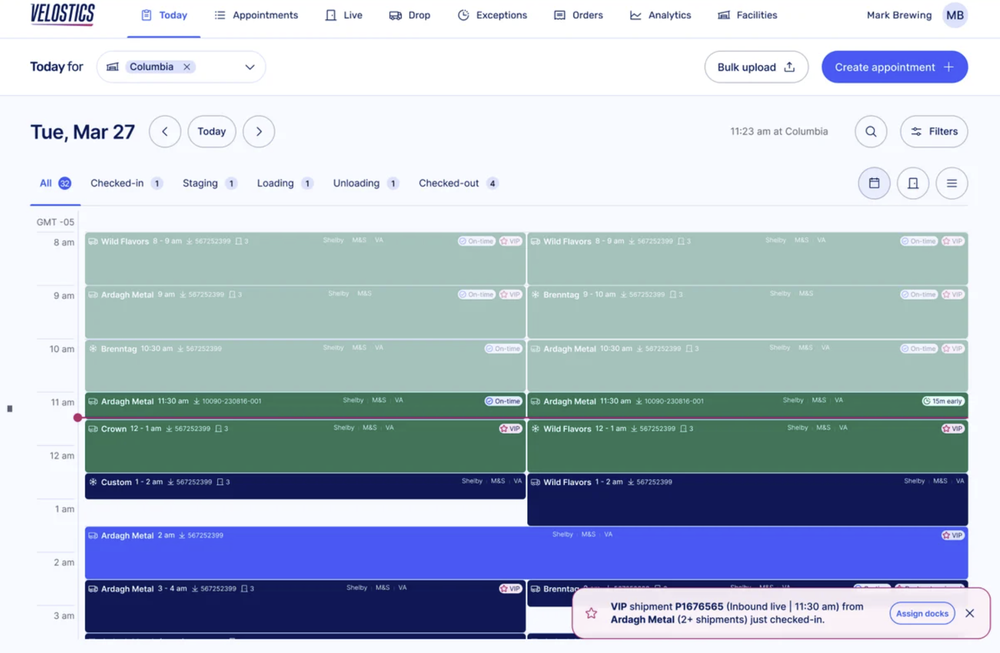The width and height of the screenshot is (1000, 653).
Task: Go to next day arrow
Action: click(x=259, y=132)
